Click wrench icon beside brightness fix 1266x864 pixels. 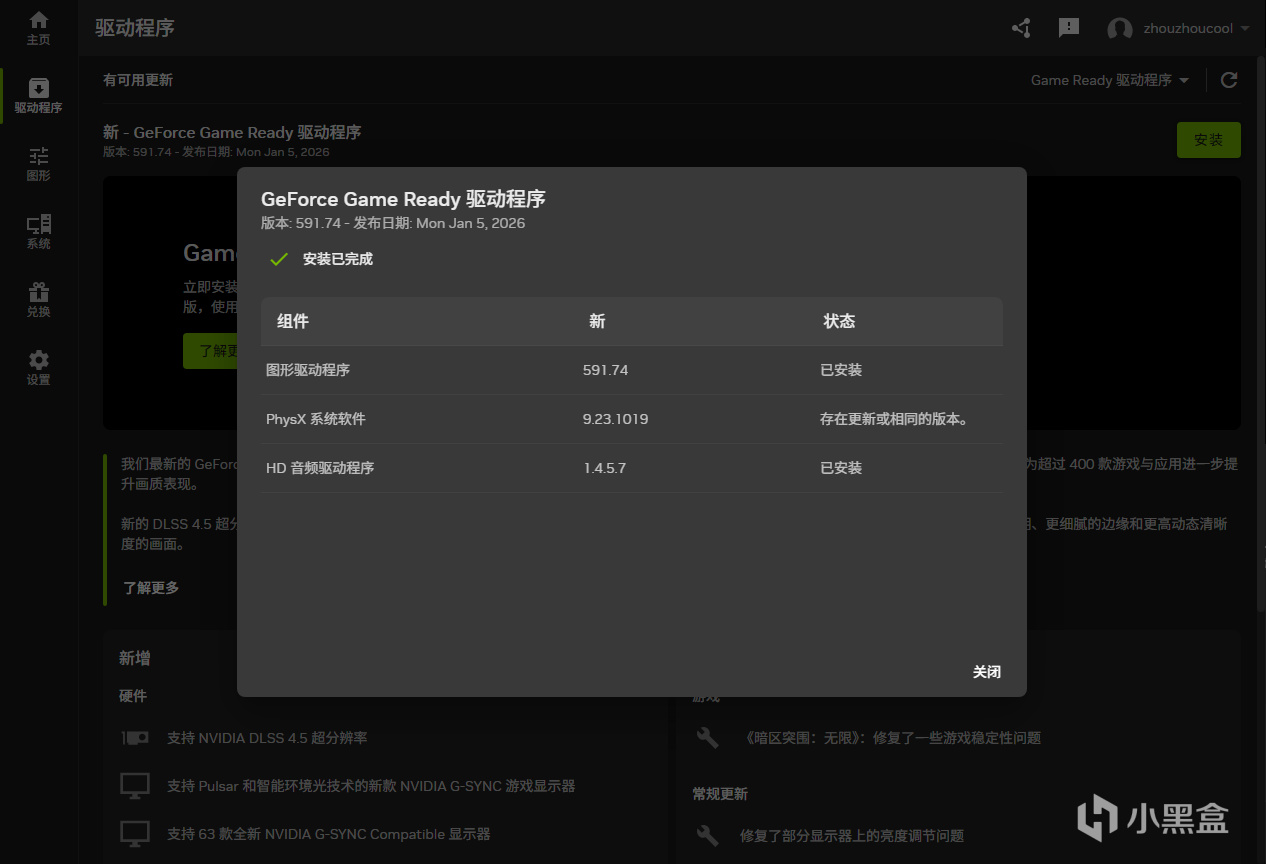point(707,834)
